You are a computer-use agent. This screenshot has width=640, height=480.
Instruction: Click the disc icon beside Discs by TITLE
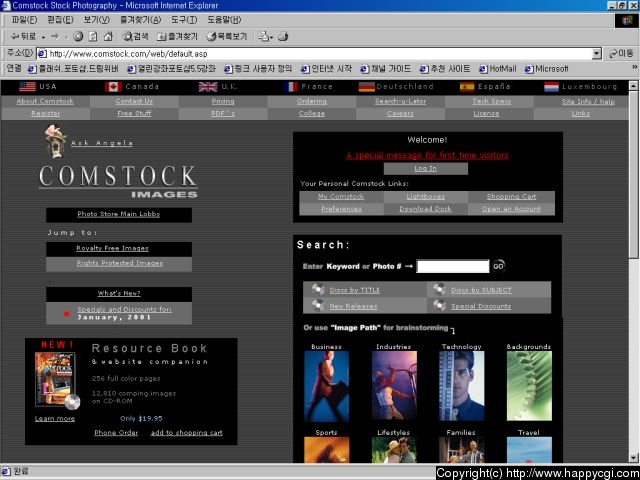tap(318, 289)
